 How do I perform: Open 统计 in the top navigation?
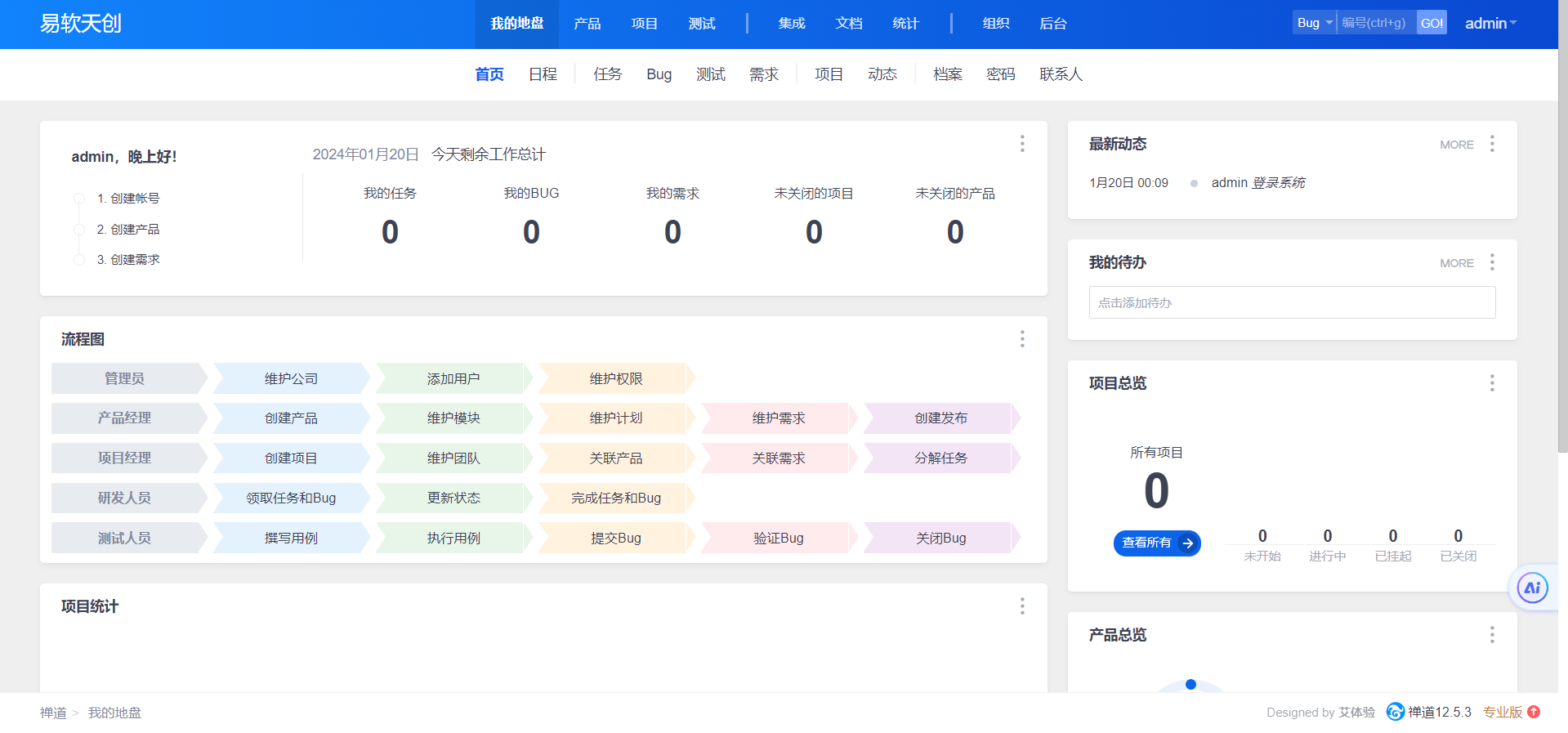(906, 24)
